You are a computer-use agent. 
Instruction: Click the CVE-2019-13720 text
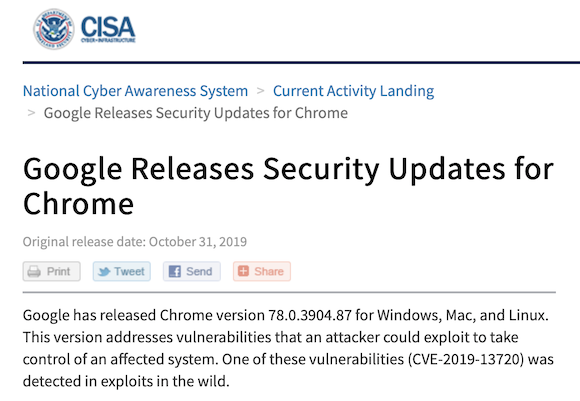click(x=466, y=359)
